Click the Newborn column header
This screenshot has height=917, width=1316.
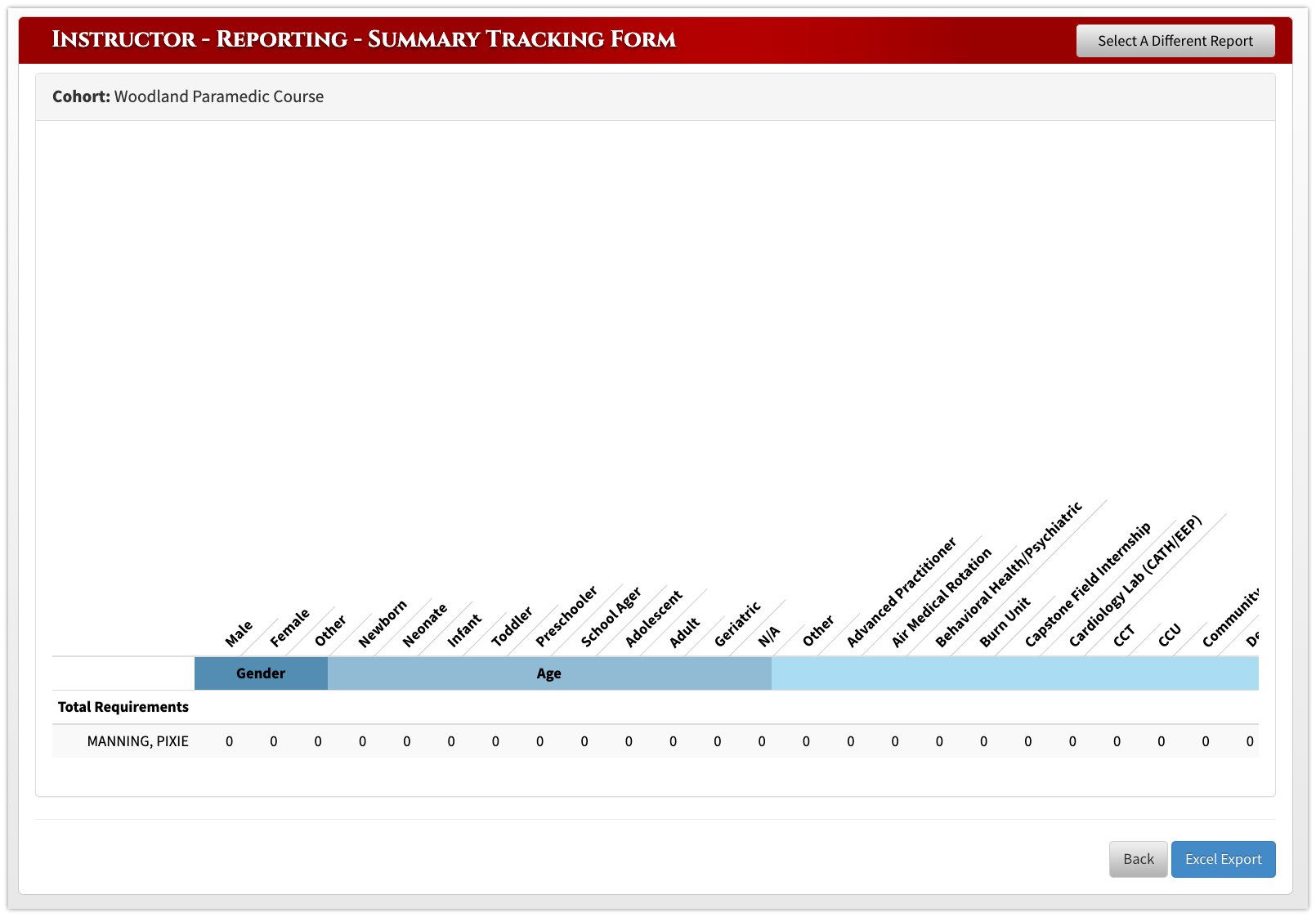coord(382,624)
